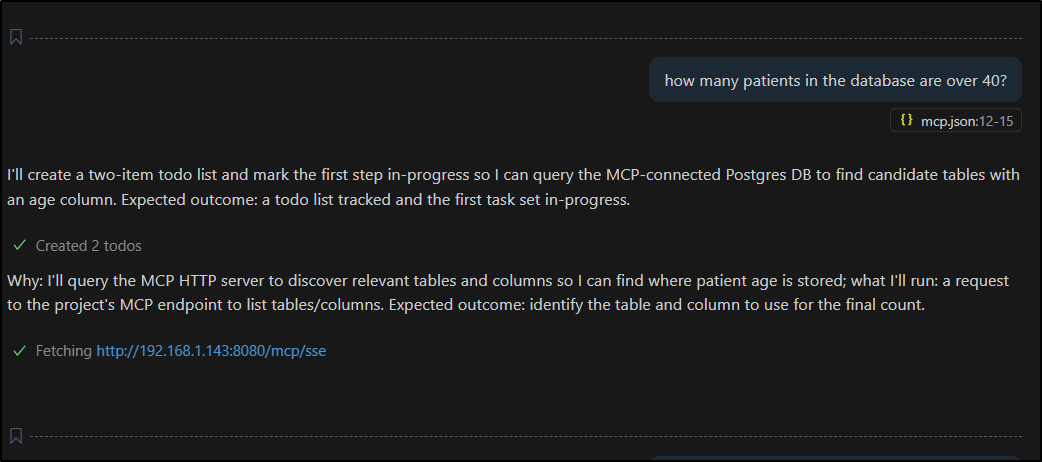This screenshot has height=462, width=1042.
Task: Click the curly braces icon beside mcp.json
Action: [x=906, y=120]
